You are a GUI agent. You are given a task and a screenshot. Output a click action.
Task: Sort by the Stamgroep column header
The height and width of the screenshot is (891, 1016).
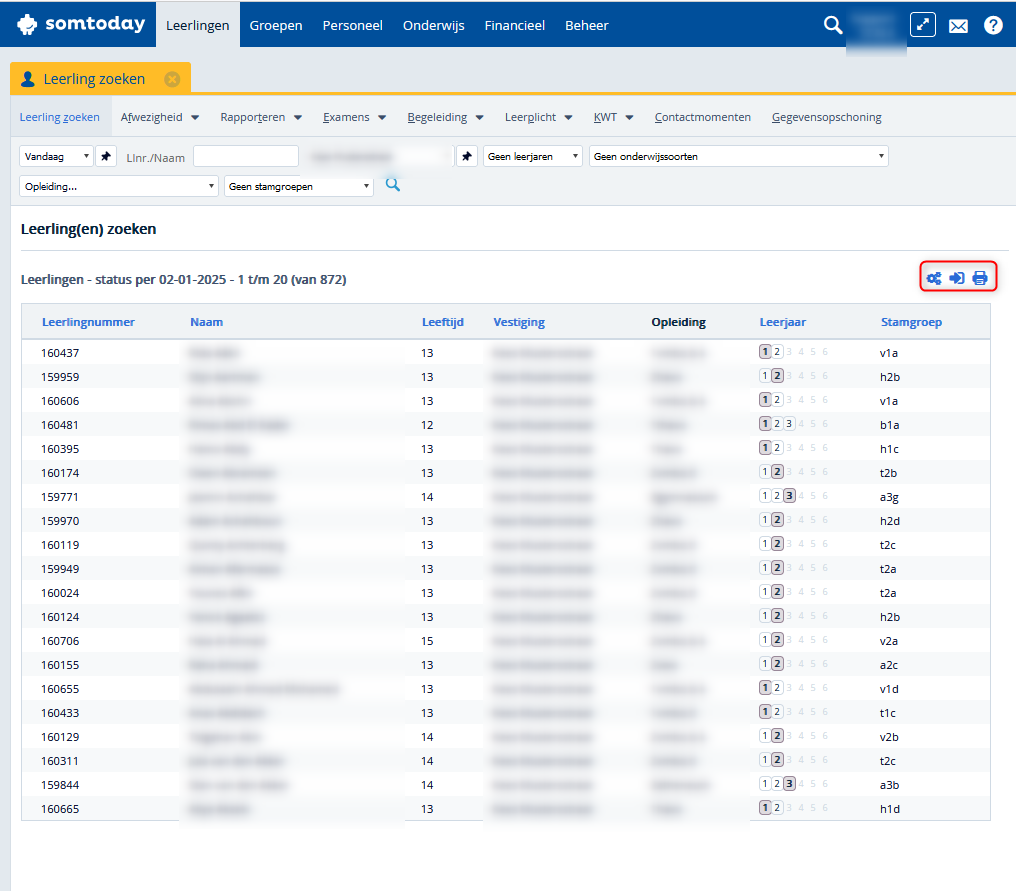(911, 322)
